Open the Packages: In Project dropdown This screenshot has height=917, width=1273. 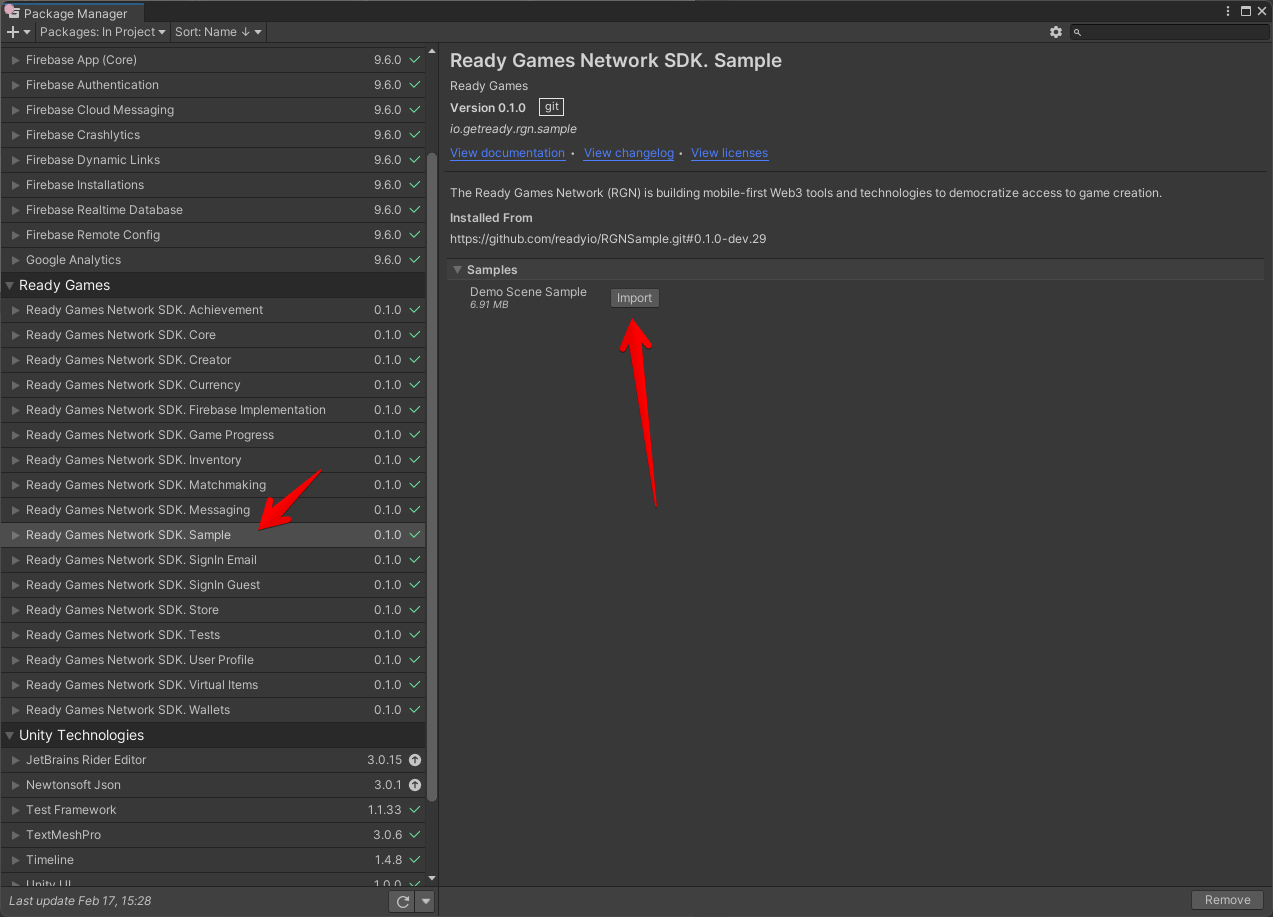click(x=102, y=32)
